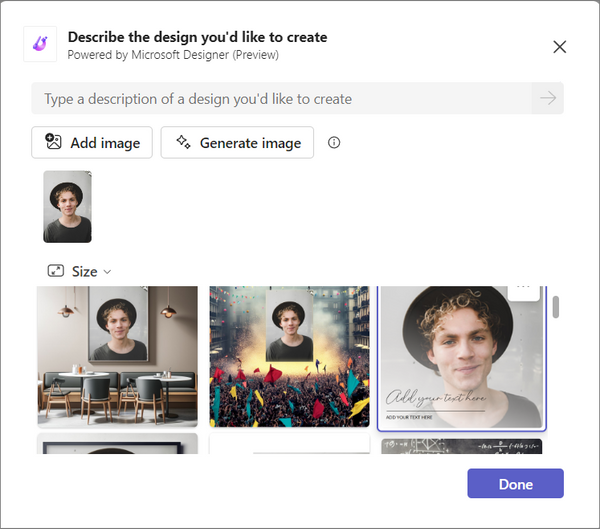This screenshot has width=600, height=529.
Task: Pick the chalkboard design at bottom right
Action: click(461, 446)
